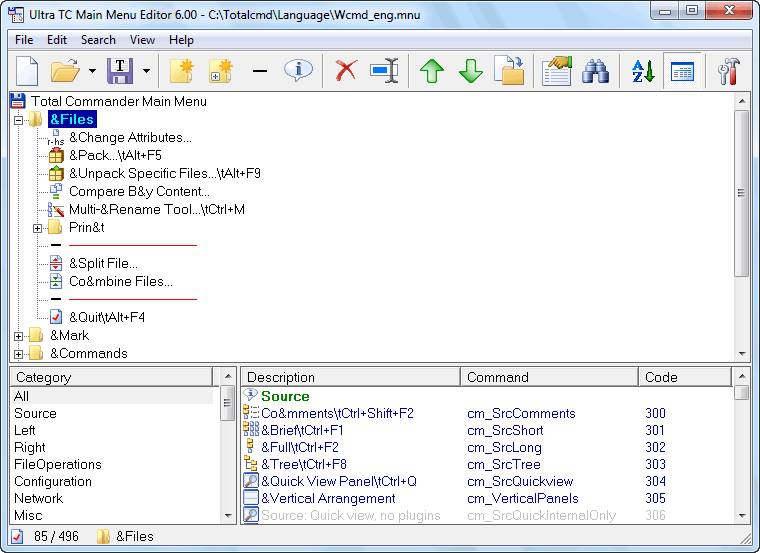Click the move to folder icon
This screenshot has width=760, height=553.
pyautogui.click(x=509, y=71)
